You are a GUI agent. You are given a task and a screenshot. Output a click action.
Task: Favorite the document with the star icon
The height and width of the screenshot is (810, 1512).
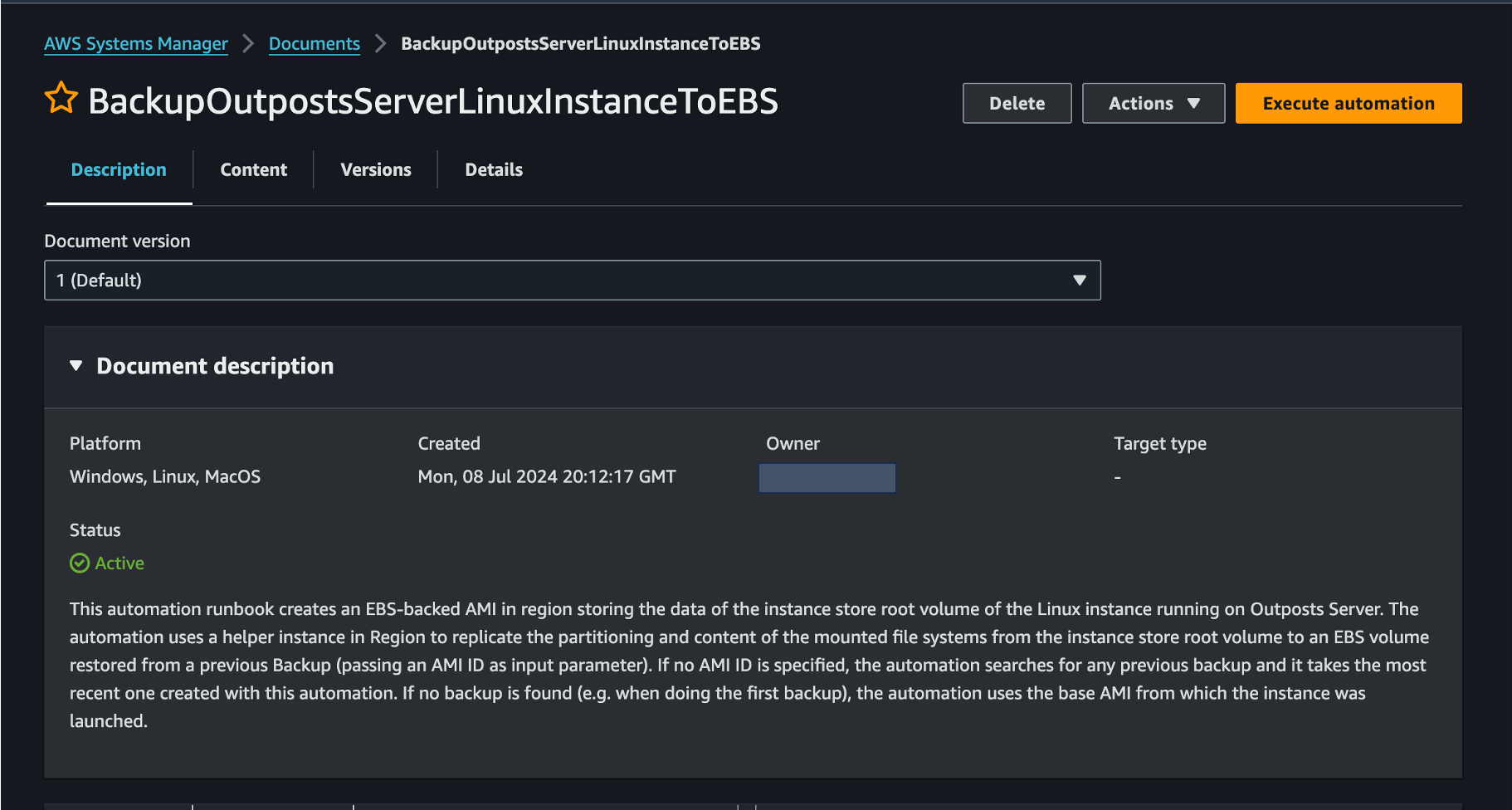[61, 99]
